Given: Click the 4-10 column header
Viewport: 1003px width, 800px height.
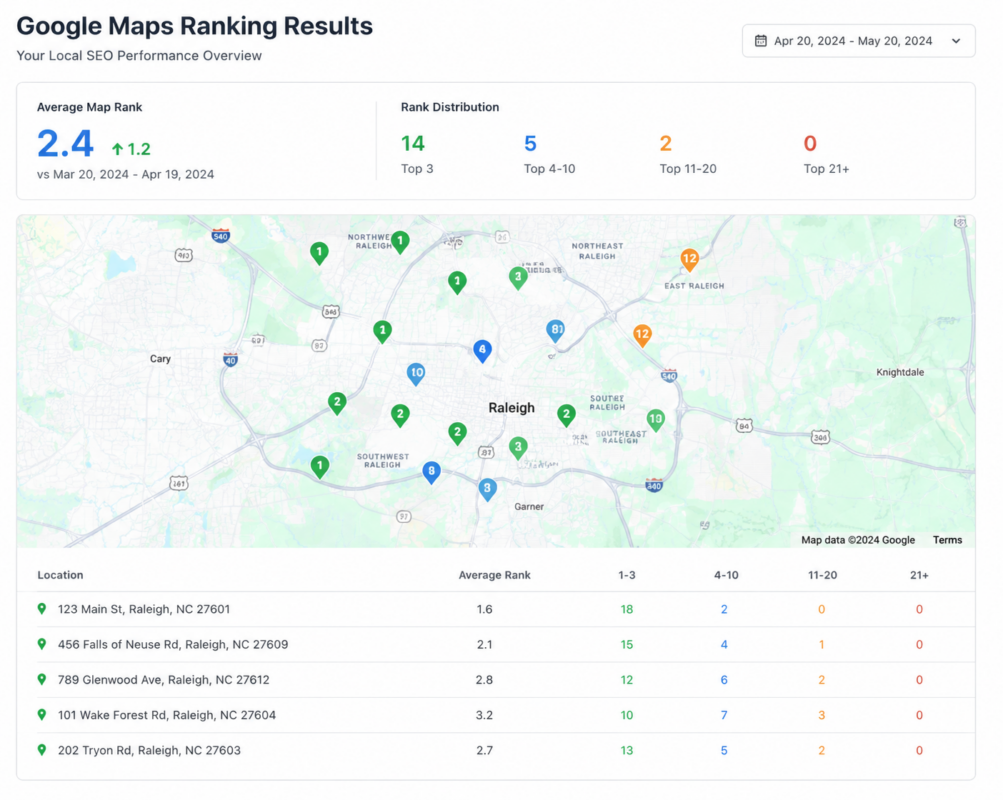Looking at the screenshot, I should (726, 575).
